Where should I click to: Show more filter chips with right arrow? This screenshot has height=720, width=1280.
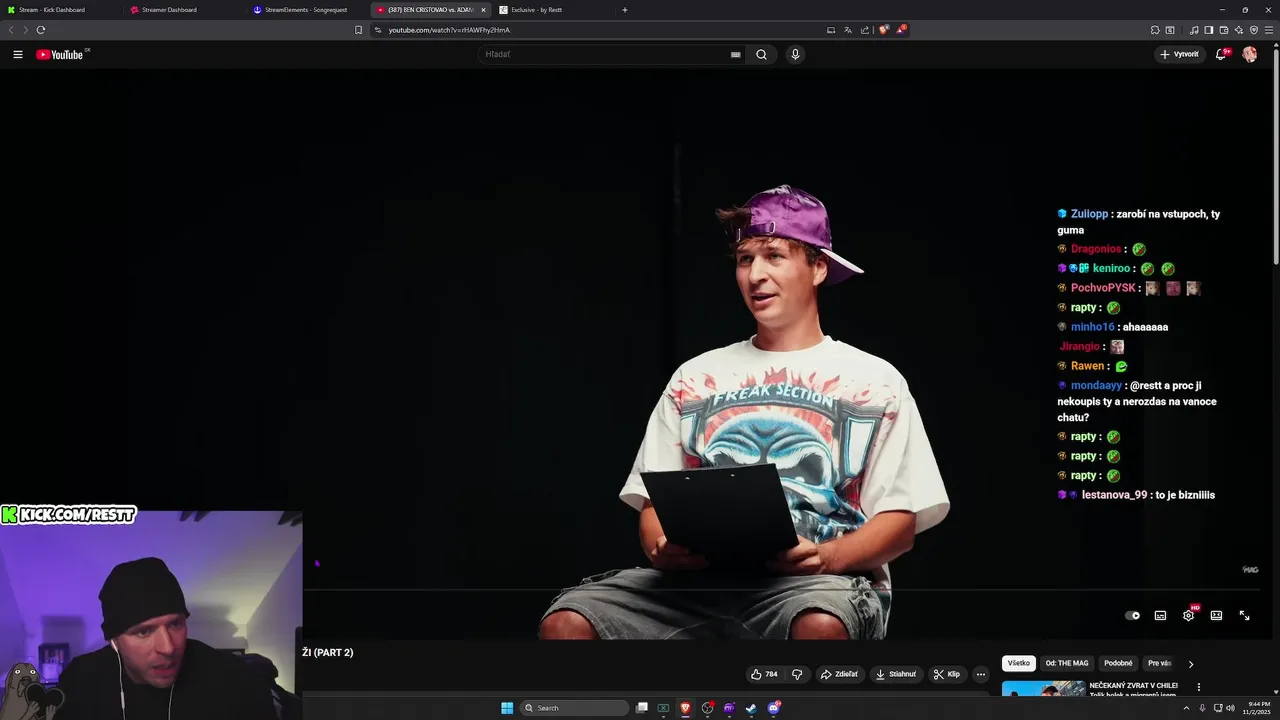coord(1190,663)
